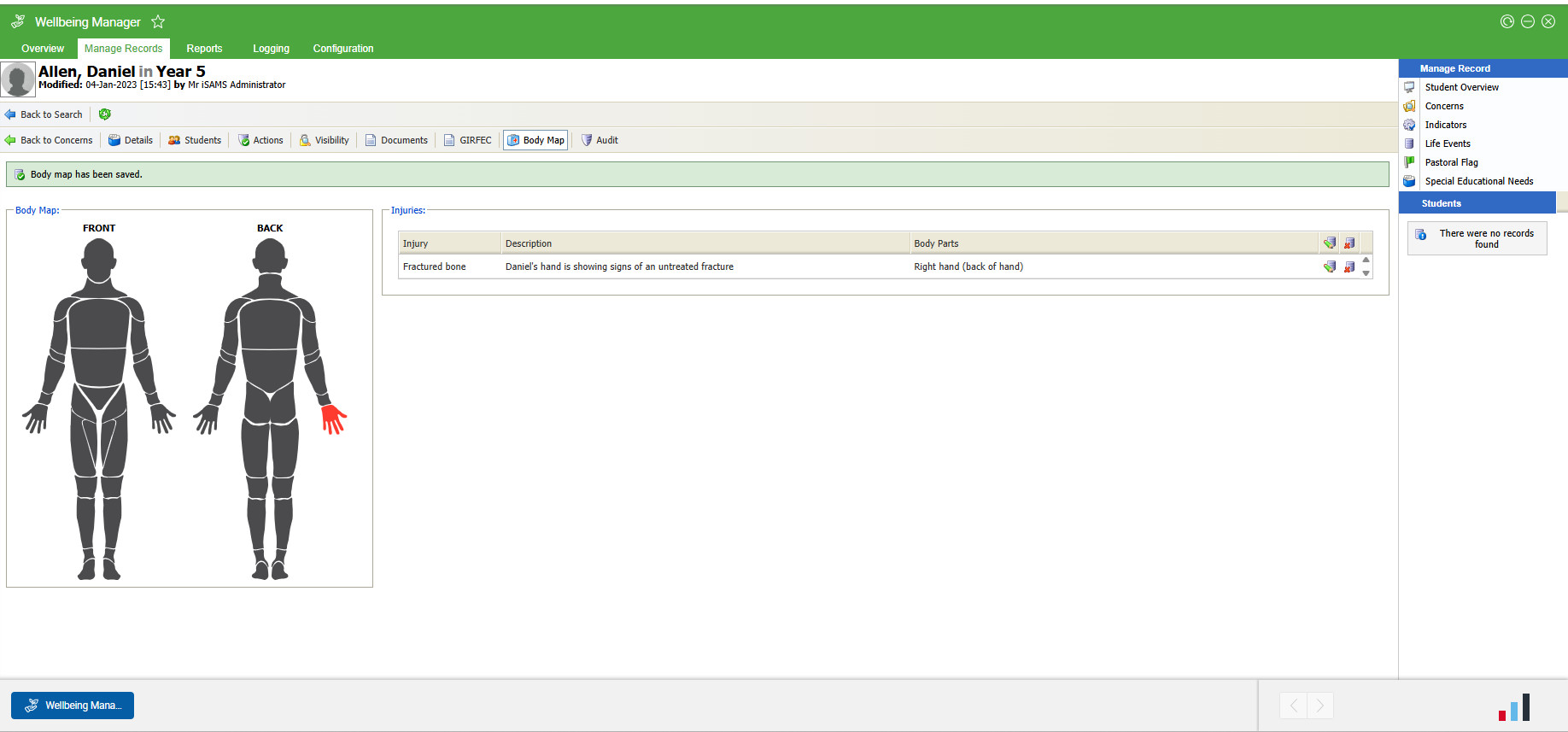Open the Configuration menu
This screenshot has width=1568, height=732.
tap(343, 49)
